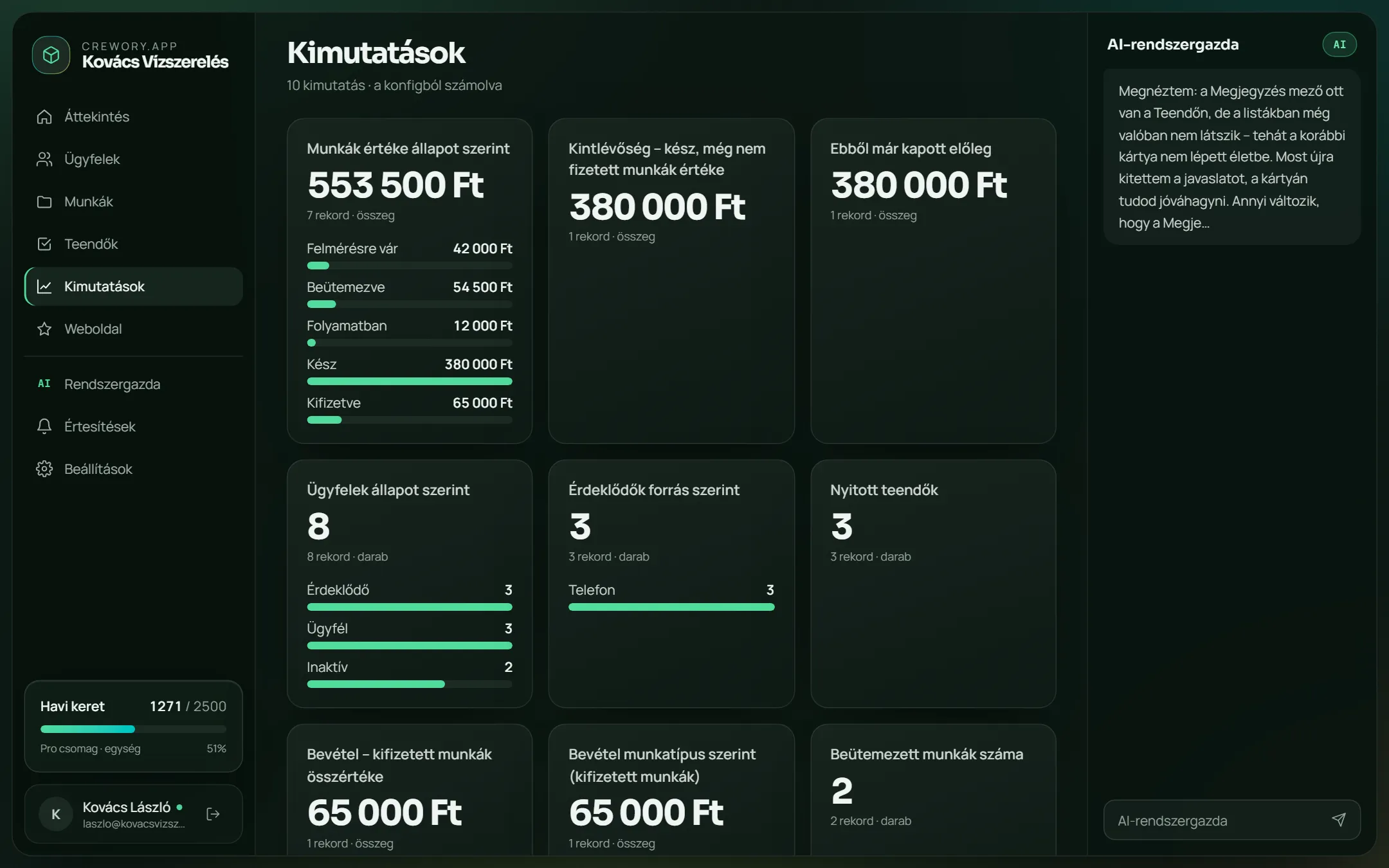Click the Értesítések bell icon
The width and height of the screenshot is (1389, 868).
click(x=44, y=426)
